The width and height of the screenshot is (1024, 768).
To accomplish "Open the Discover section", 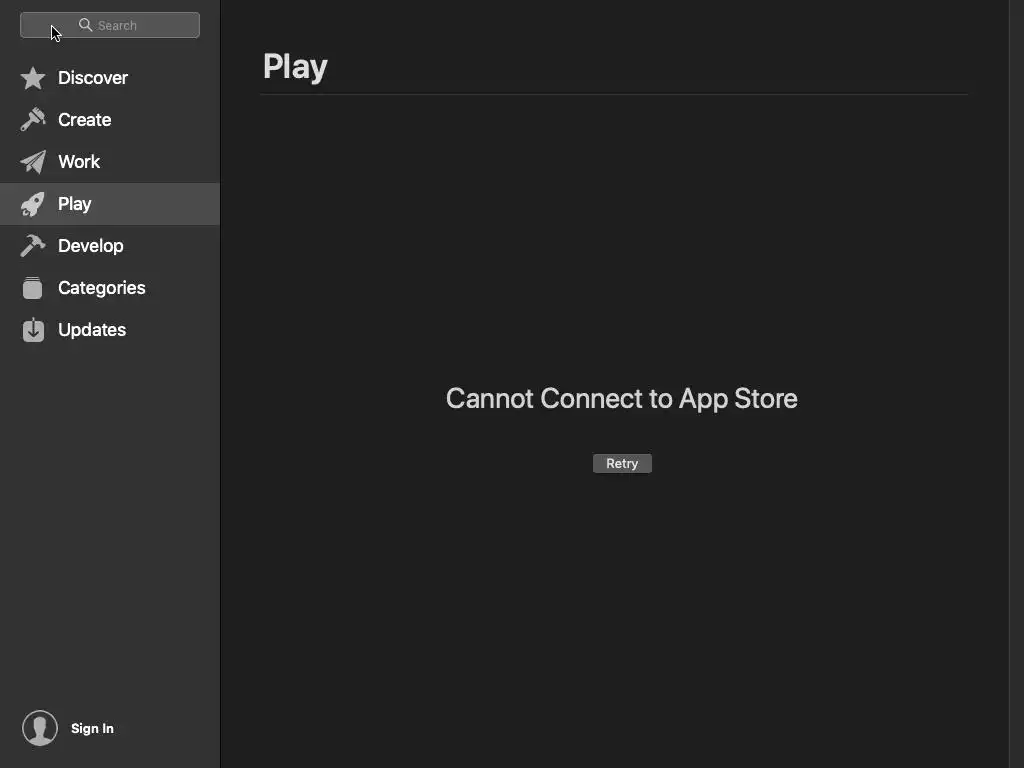I will pyautogui.click(x=110, y=78).
